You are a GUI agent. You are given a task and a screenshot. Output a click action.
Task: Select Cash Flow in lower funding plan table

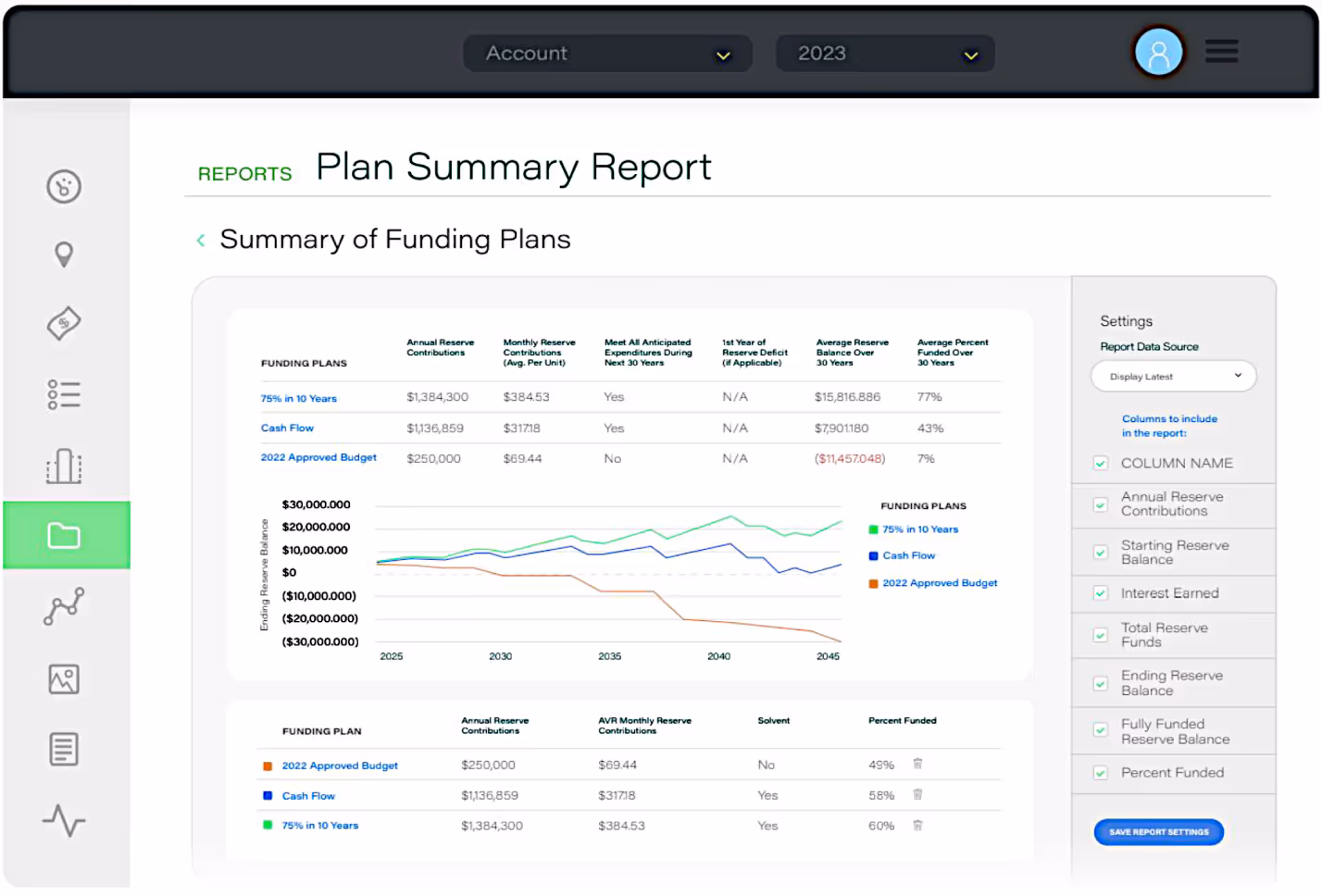[308, 796]
